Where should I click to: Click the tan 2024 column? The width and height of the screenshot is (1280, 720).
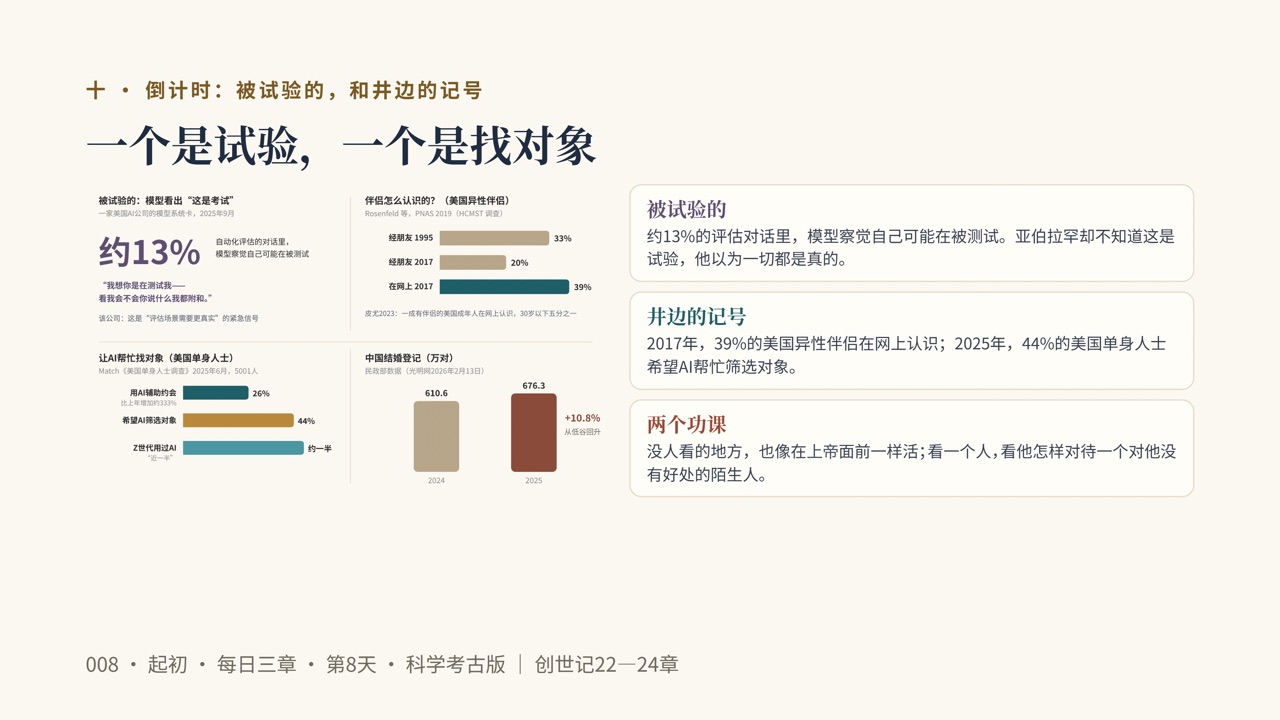tap(436, 436)
